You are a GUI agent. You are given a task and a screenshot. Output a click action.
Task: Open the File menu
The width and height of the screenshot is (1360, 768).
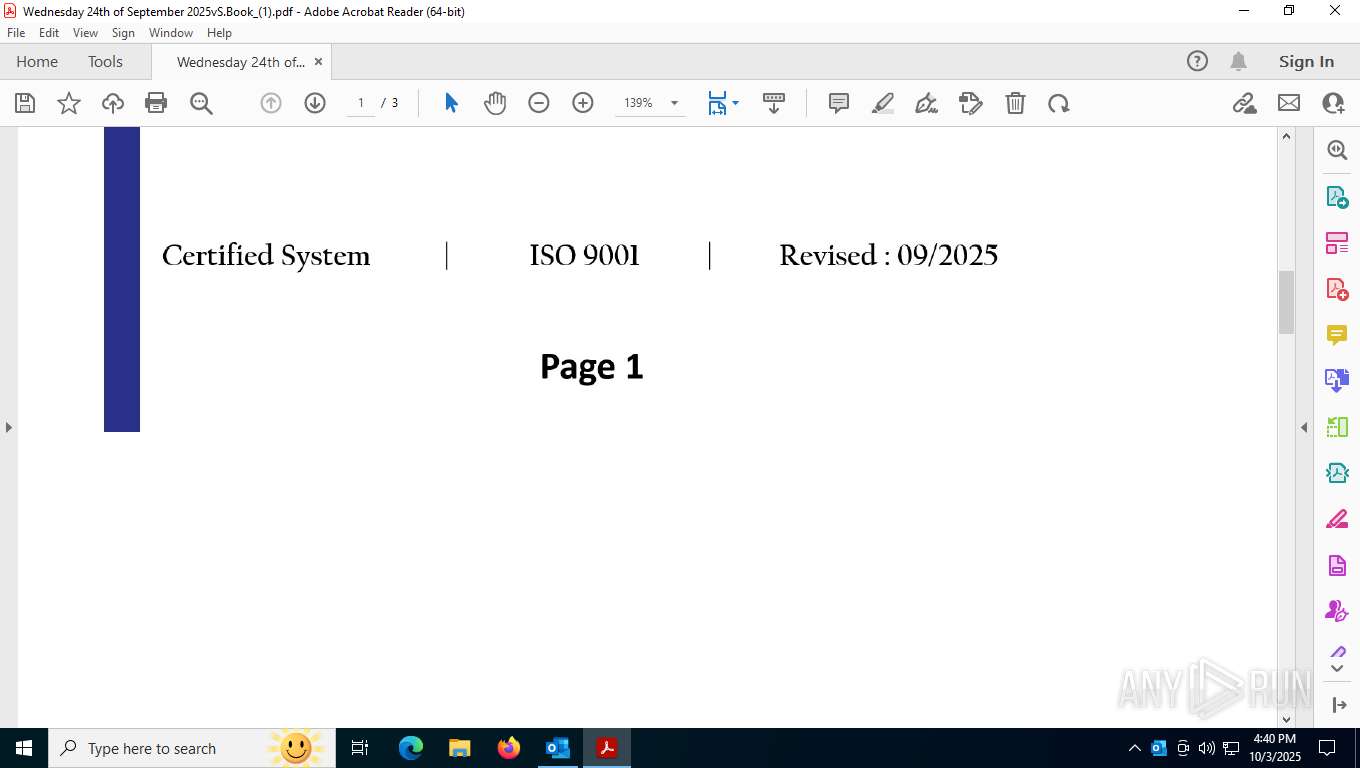16,33
